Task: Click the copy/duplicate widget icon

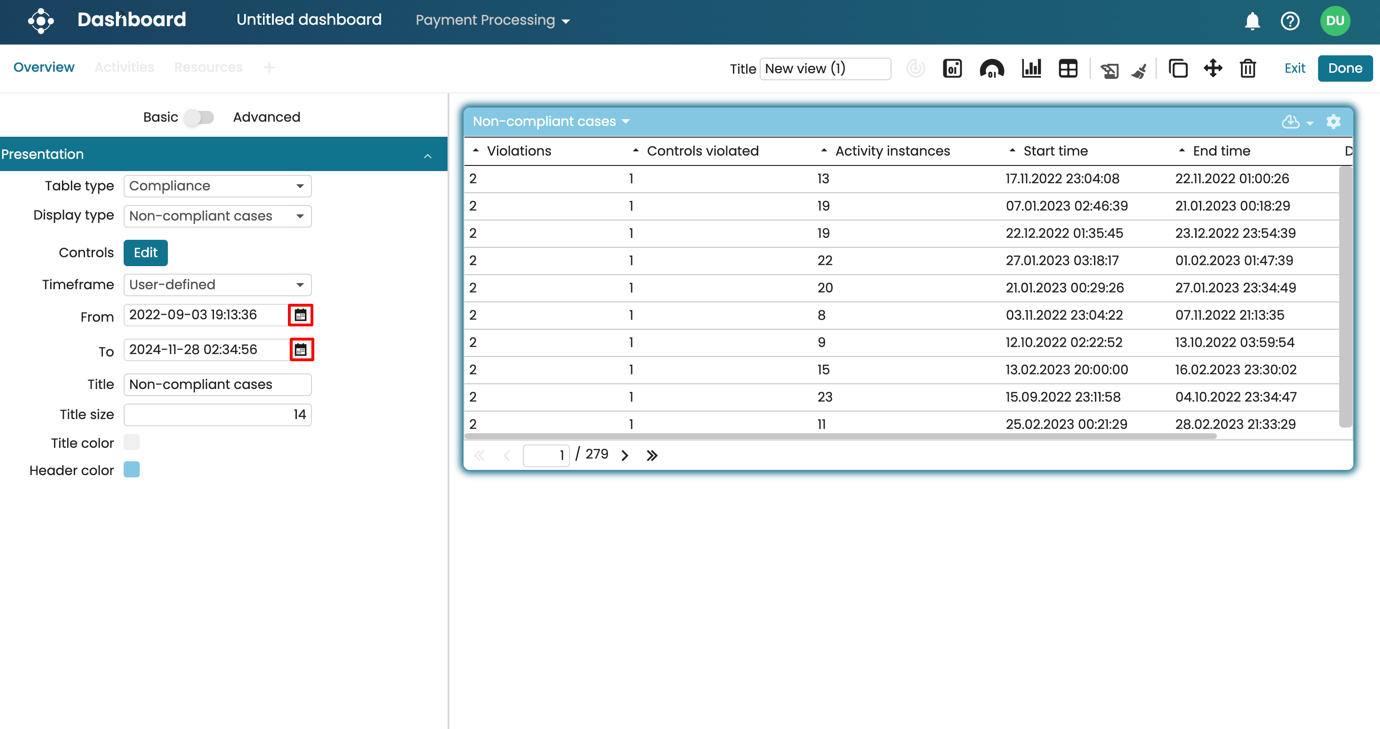Action: [x=1178, y=69]
